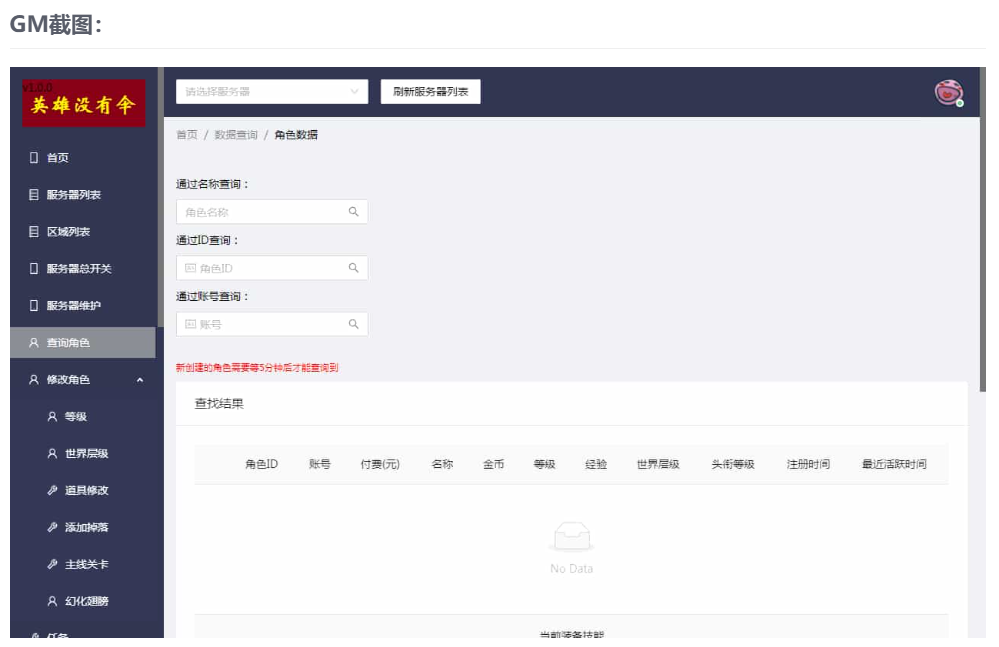Click the search icon in 账号 field
The height and width of the screenshot is (647, 999).
coord(354,324)
